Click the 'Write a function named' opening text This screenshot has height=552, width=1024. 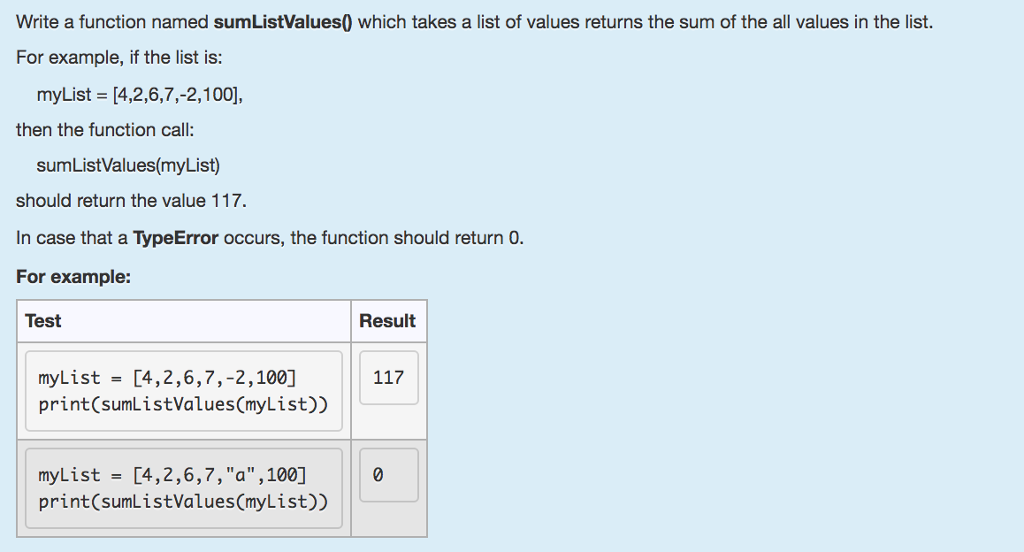pyautogui.click(x=112, y=22)
